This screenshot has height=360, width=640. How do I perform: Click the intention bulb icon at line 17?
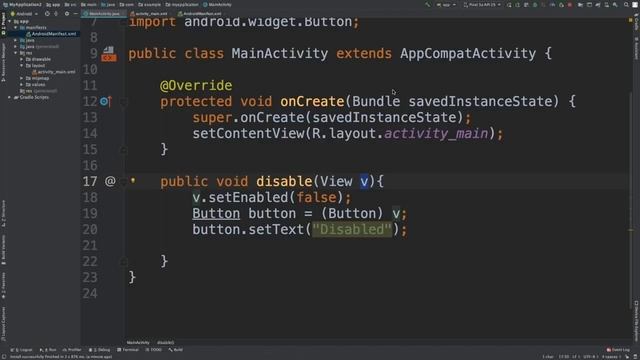(x=133, y=180)
